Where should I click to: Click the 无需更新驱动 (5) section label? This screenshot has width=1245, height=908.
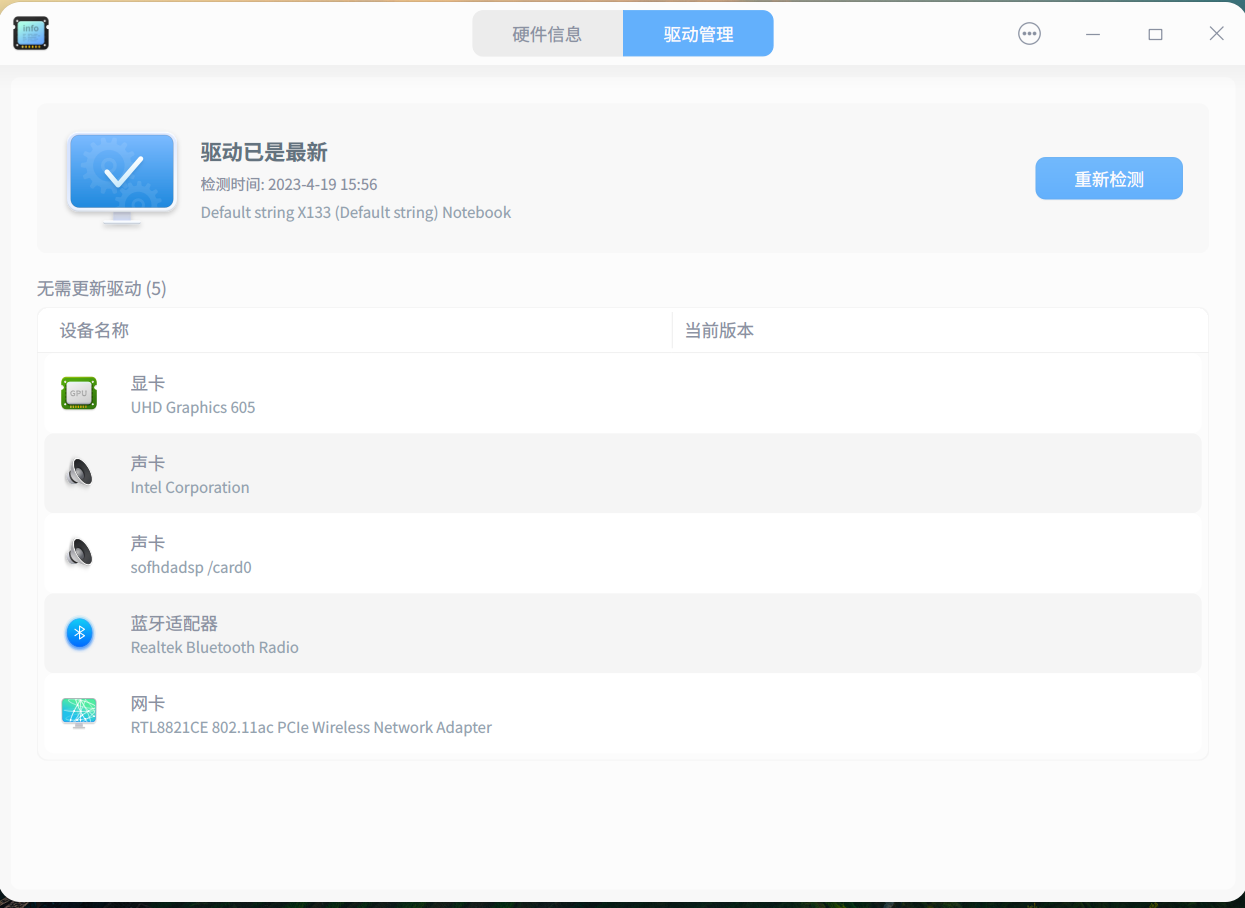coord(101,288)
